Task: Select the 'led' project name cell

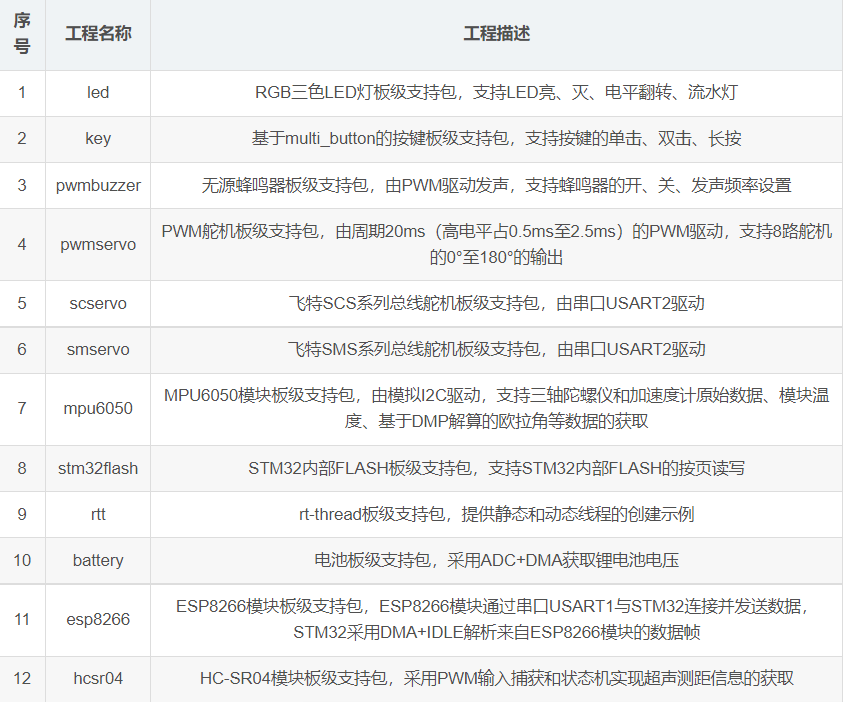Action: coord(98,93)
